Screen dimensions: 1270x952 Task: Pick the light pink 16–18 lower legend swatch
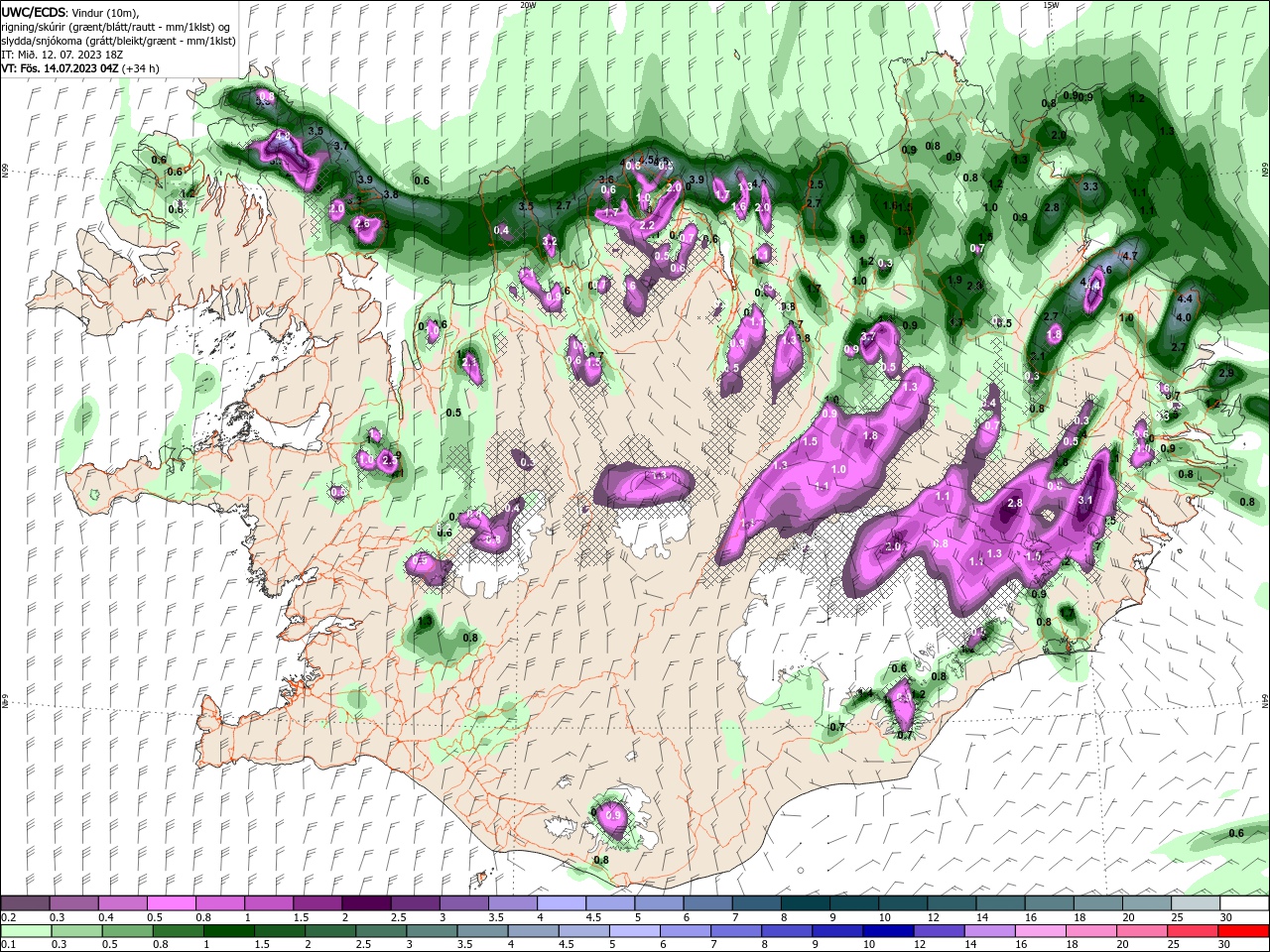[x=1041, y=931]
